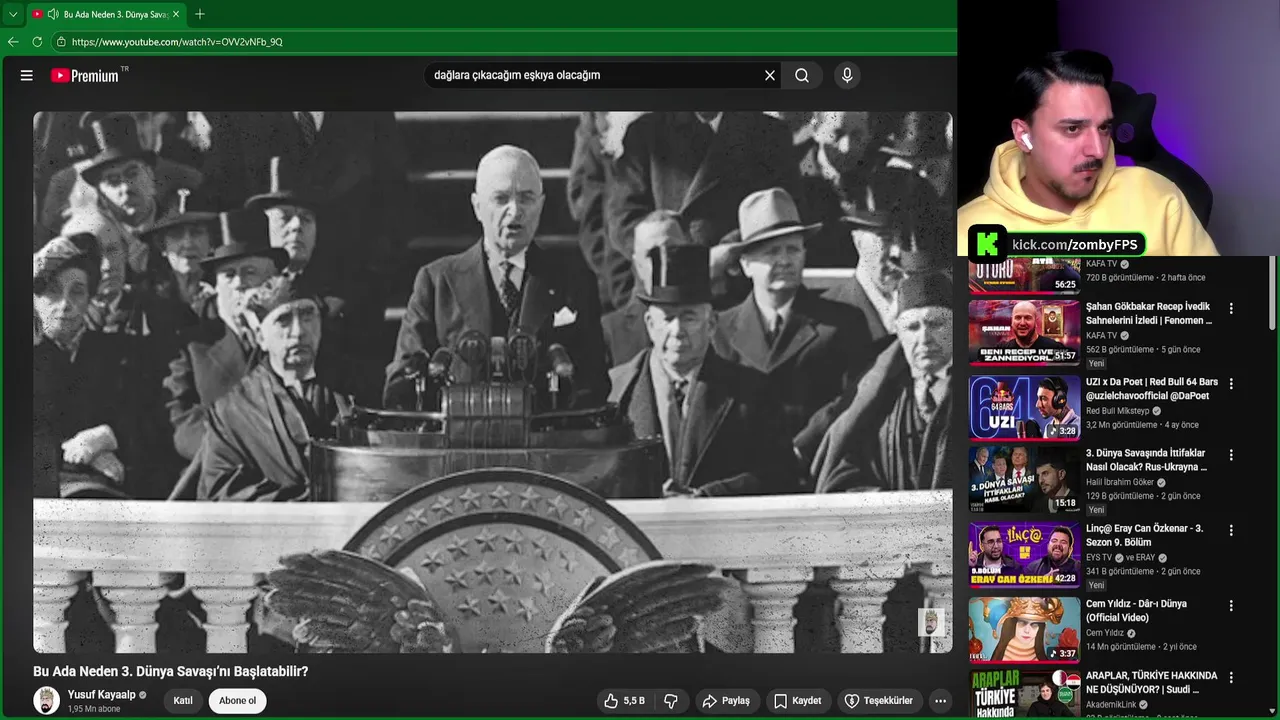Open Şahan Gökbakar Recep İvedik video thumbnail

[x=1024, y=332]
